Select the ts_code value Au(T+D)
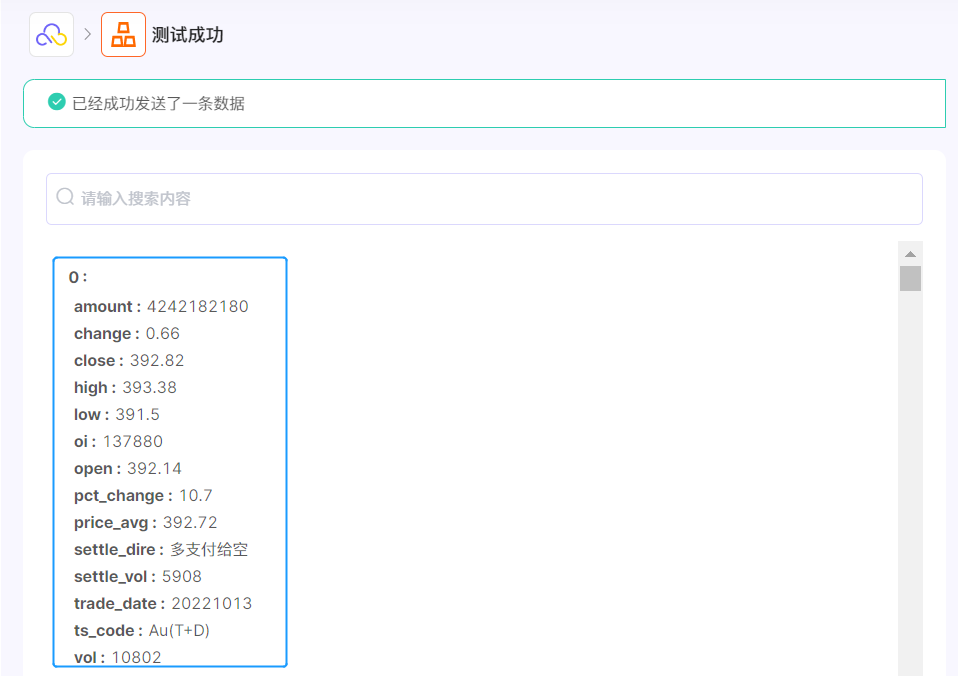 coord(179,630)
